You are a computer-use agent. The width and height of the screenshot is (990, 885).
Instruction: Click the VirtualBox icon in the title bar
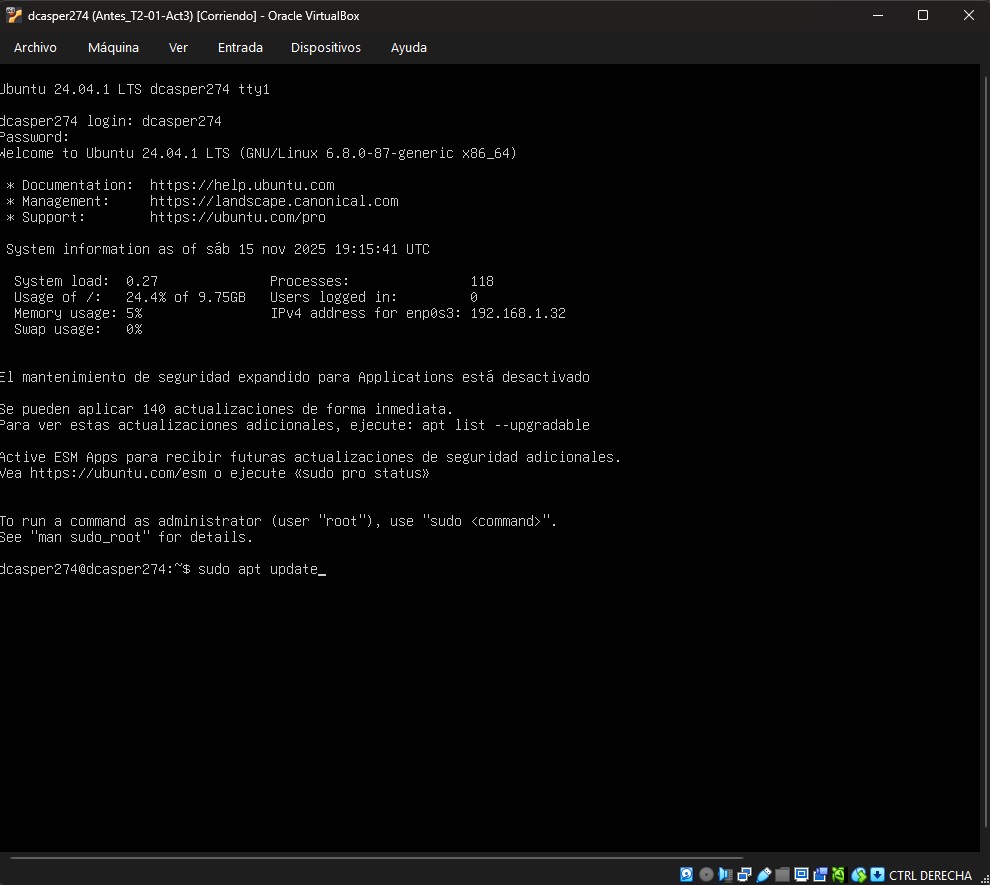click(14, 15)
